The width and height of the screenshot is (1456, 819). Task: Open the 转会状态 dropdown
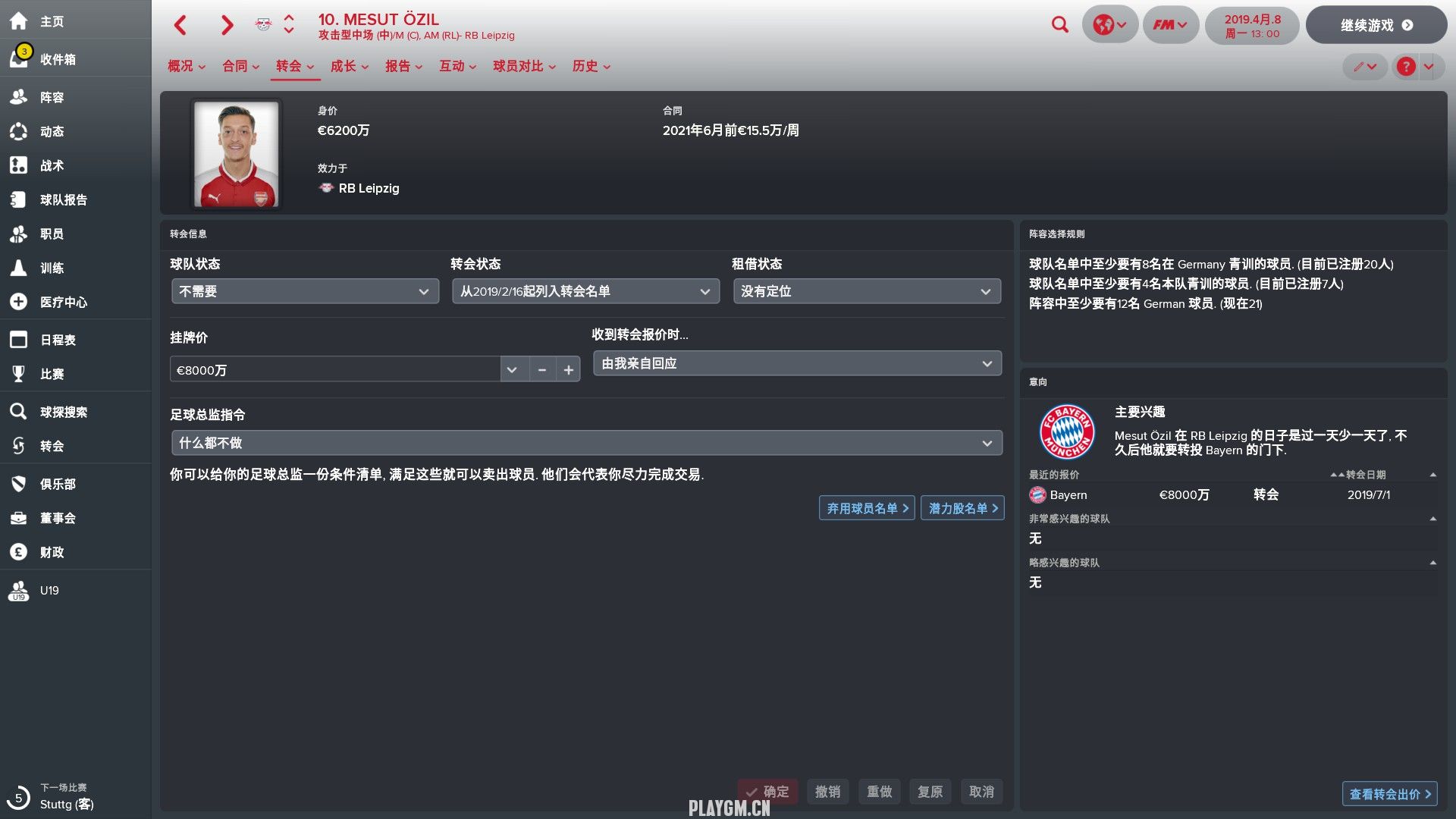(x=585, y=291)
